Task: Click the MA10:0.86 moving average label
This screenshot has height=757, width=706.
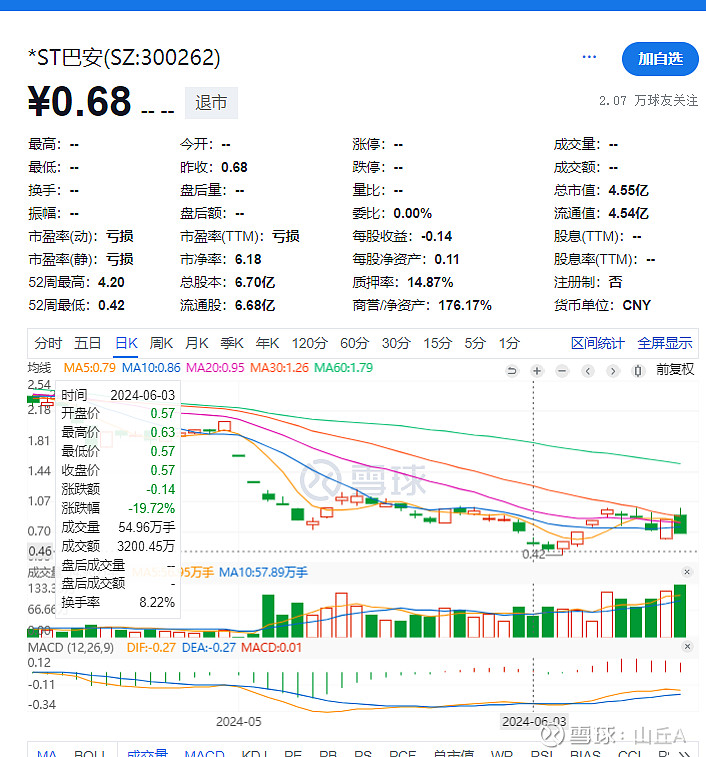Action: click(151, 368)
